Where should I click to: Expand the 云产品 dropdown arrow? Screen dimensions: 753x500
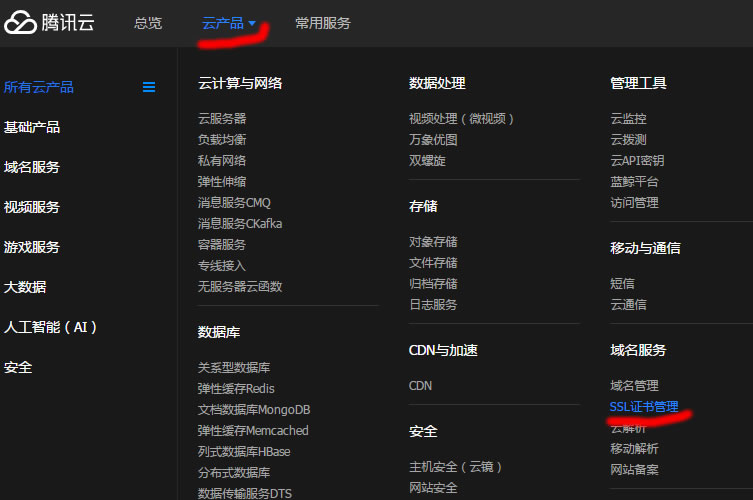252,23
